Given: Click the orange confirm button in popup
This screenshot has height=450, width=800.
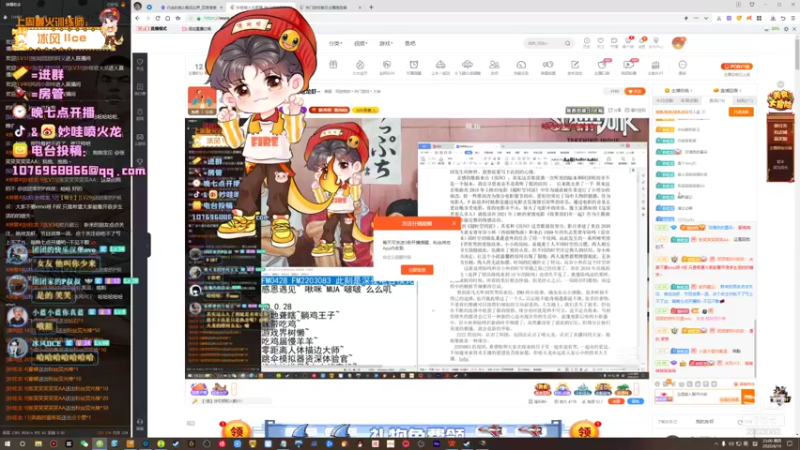Looking at the screenshot, I should (x=417, y=270).
